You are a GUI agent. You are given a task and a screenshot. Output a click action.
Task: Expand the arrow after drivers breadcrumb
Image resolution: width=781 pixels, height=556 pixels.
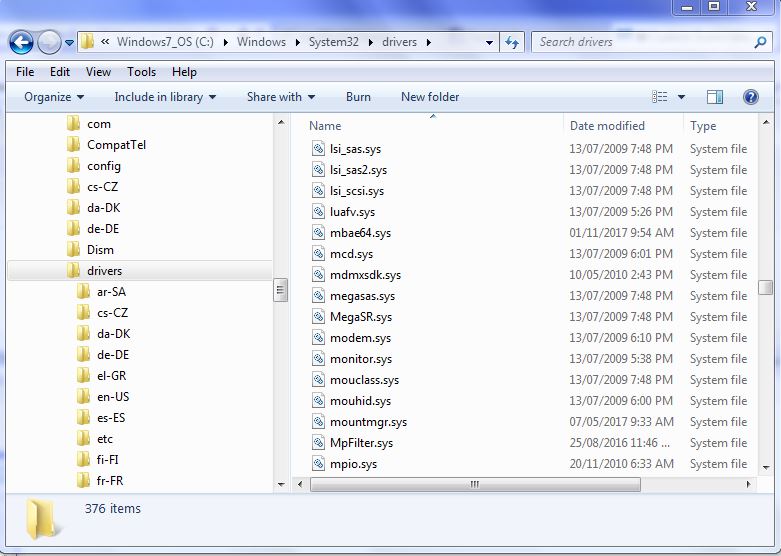(428, 42)
